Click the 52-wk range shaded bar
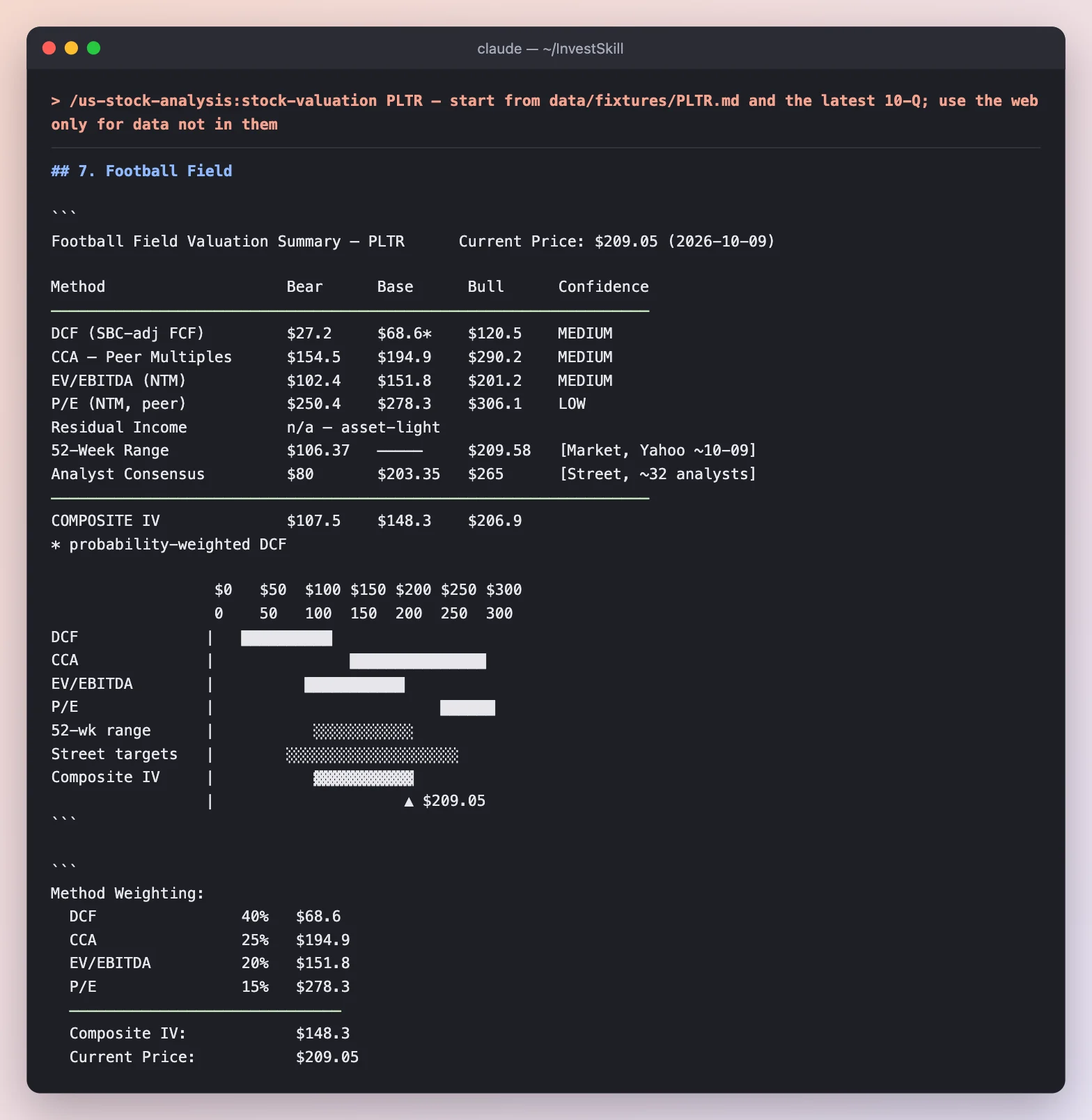The height and width of the screenshot is (1120, 1092). 363,731
